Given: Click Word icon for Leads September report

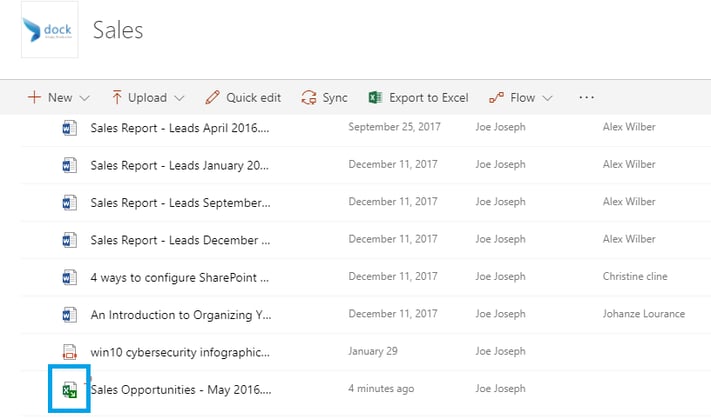Looking at the screenshot, I should pyautogui.click(x=69, y=202).
